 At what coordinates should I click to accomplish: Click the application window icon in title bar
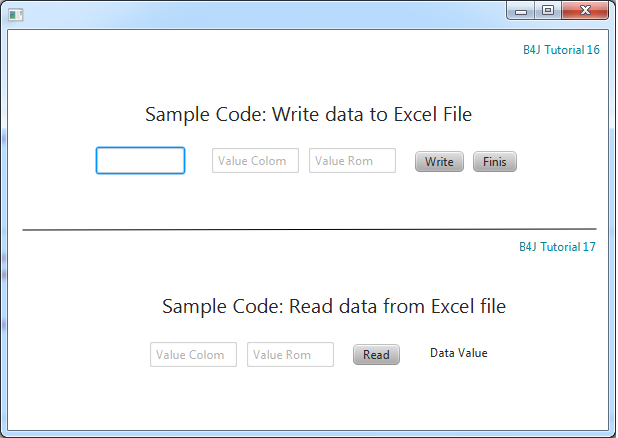click(x=15, y=14)
